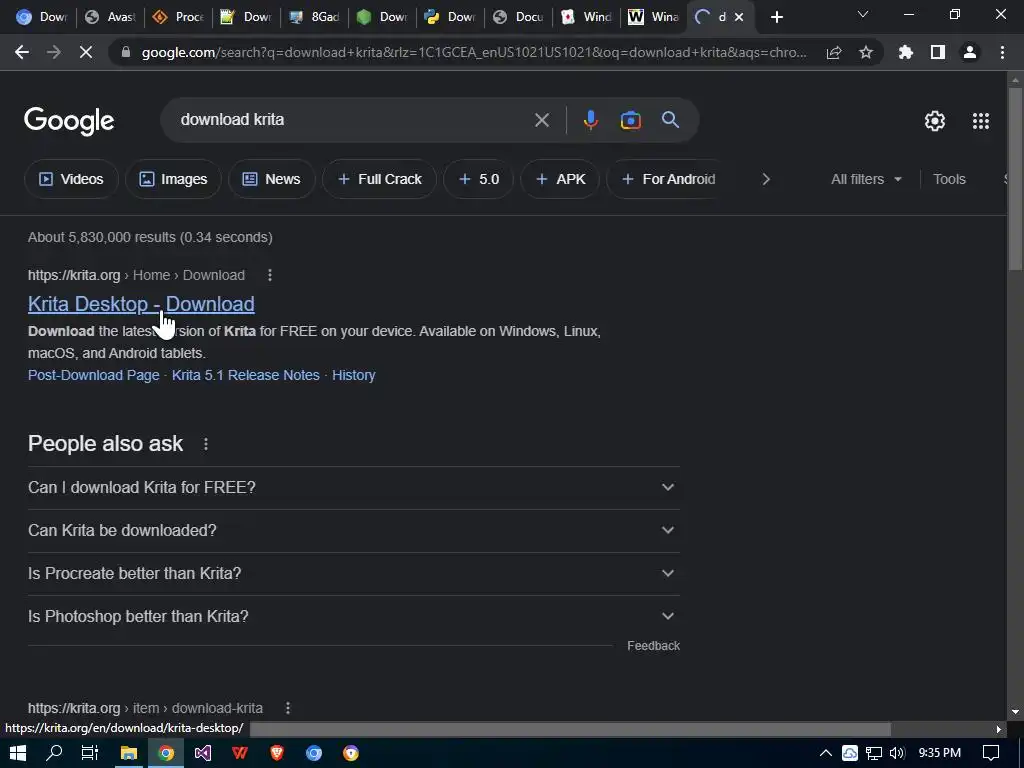Open options for first krita.org result

[x=270, y=275]
